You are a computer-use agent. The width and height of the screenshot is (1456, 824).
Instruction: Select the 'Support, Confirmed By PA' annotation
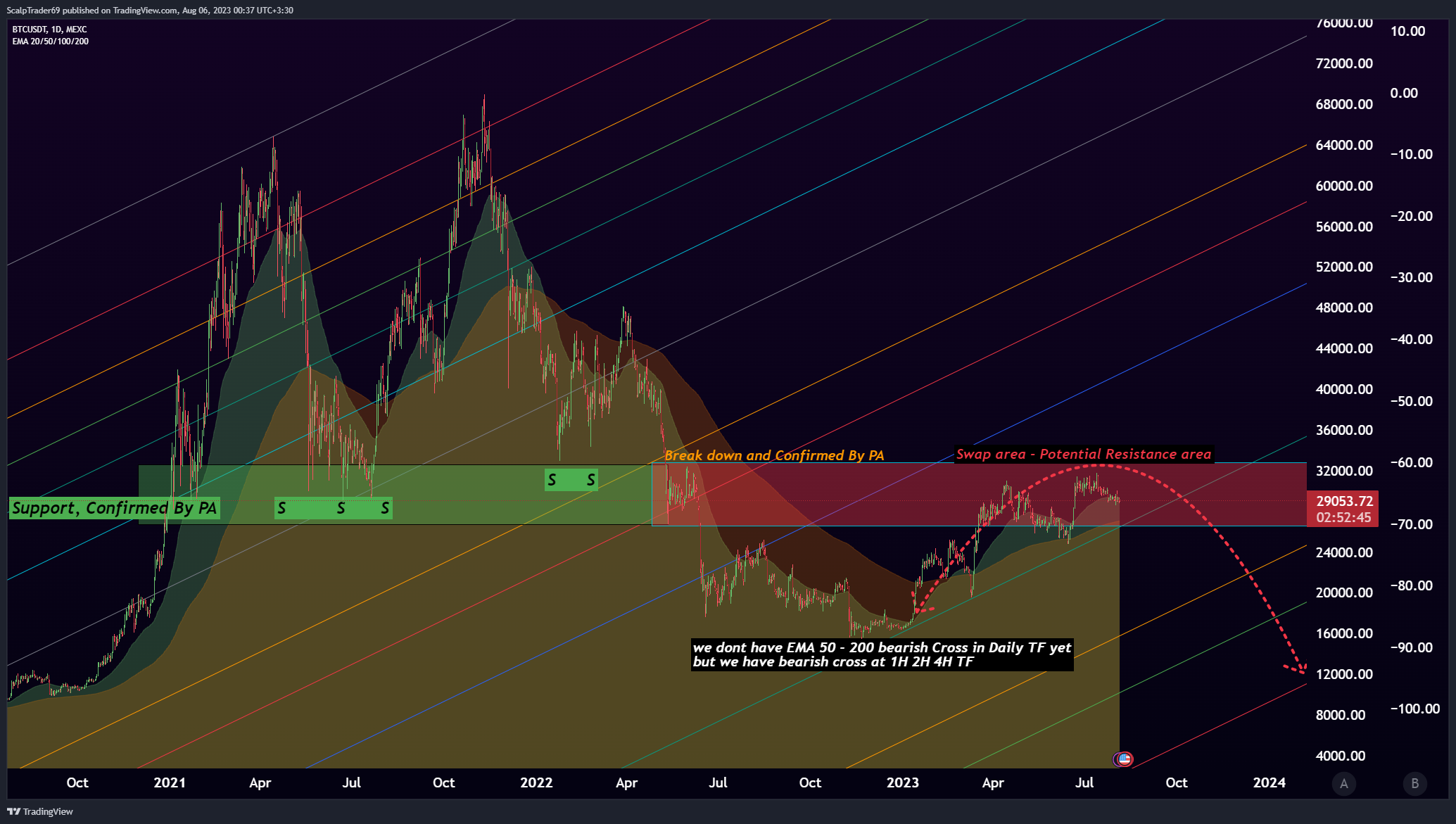click(115, 508)
